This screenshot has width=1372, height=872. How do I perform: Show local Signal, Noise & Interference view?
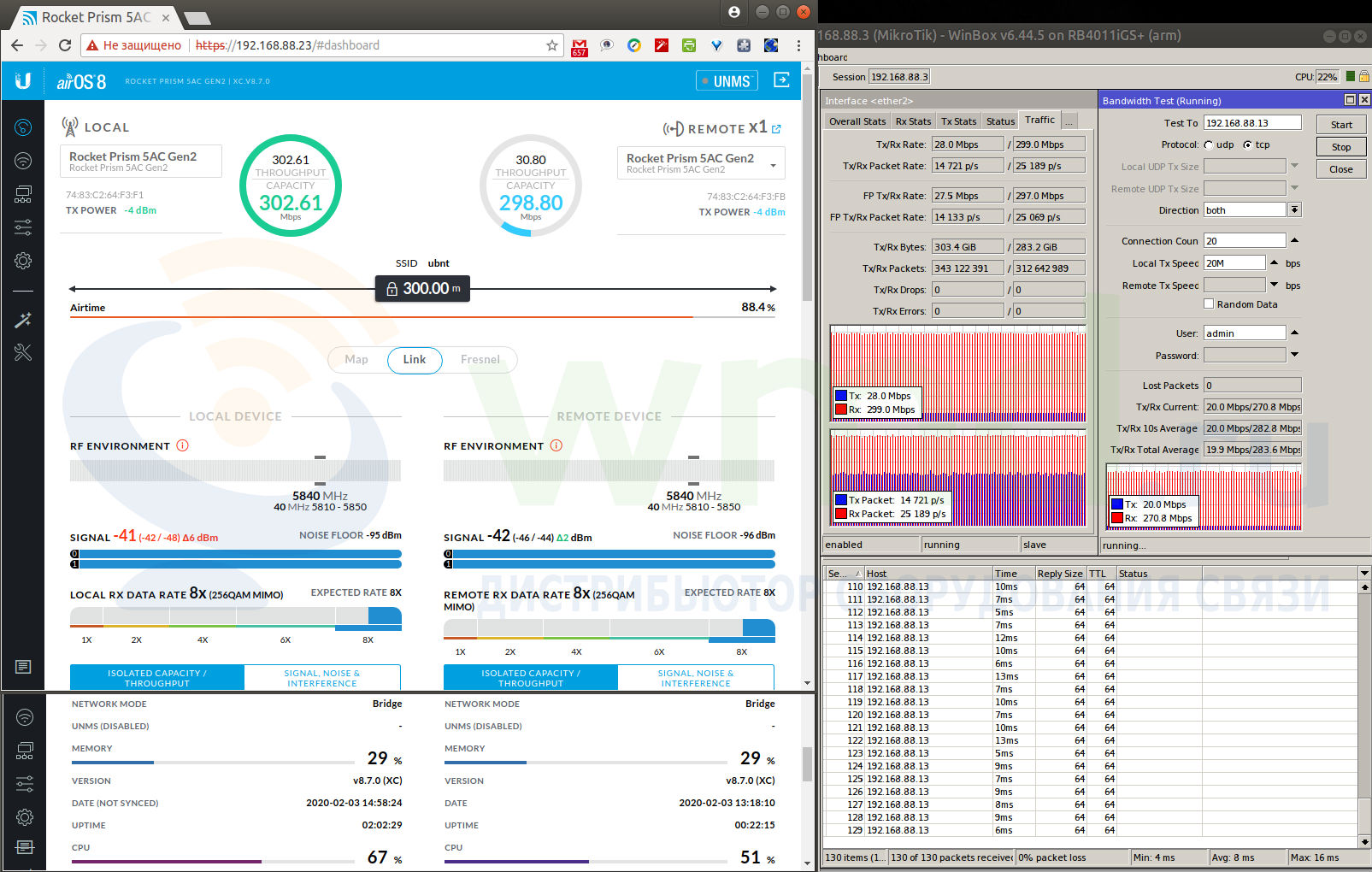pos(322,678)
